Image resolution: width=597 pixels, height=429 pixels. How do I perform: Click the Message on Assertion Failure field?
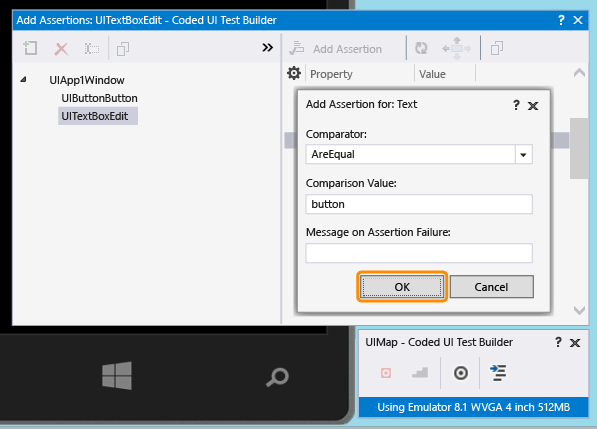tap(419, 253)
